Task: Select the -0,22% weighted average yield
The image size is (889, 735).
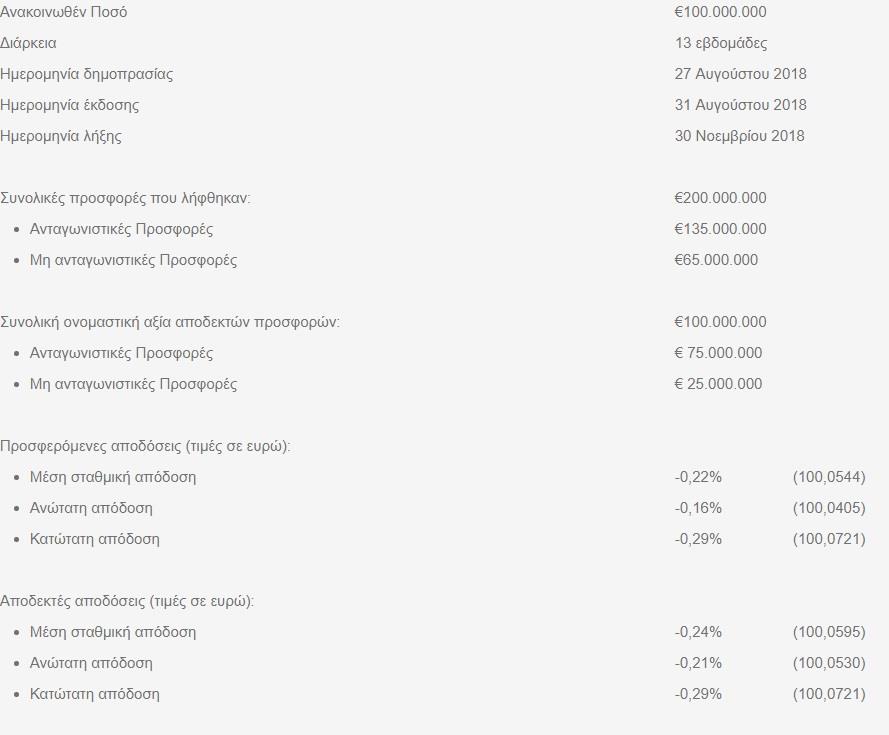Action: click(x=698, y=477)
